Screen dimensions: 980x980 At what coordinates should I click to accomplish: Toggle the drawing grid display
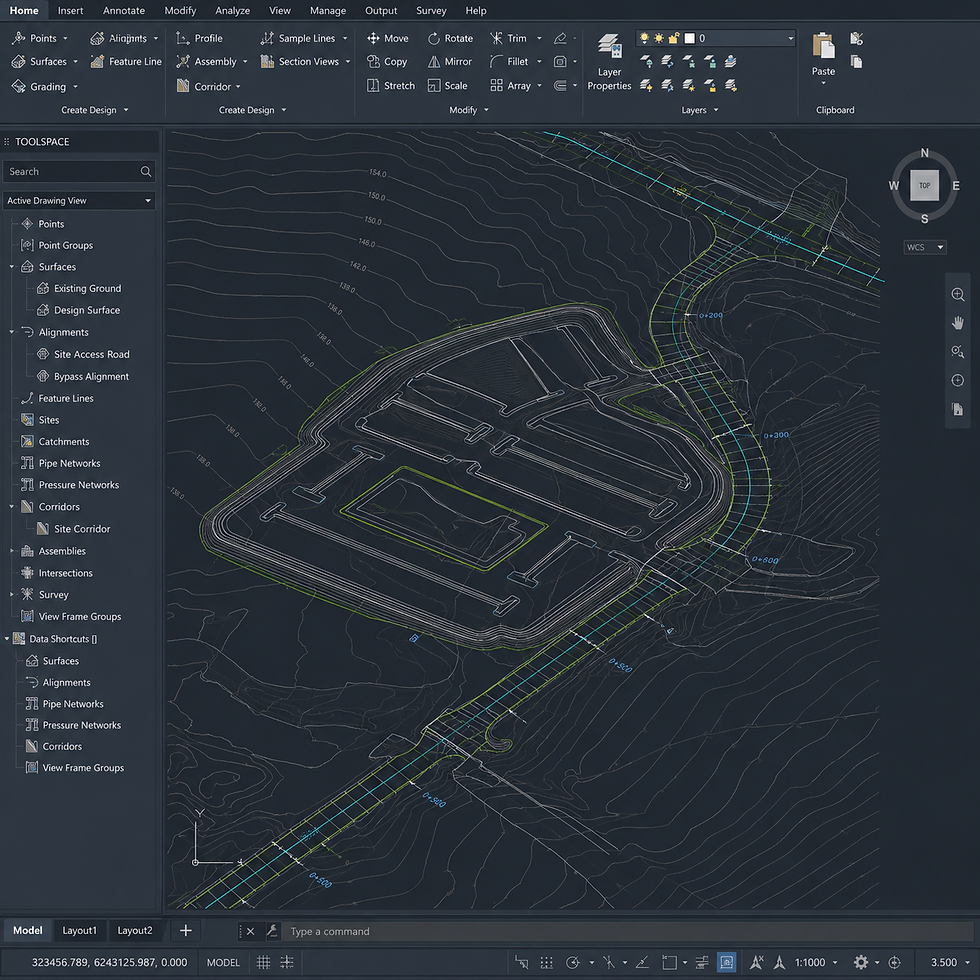pyautogui.click(x=264, y=962)
